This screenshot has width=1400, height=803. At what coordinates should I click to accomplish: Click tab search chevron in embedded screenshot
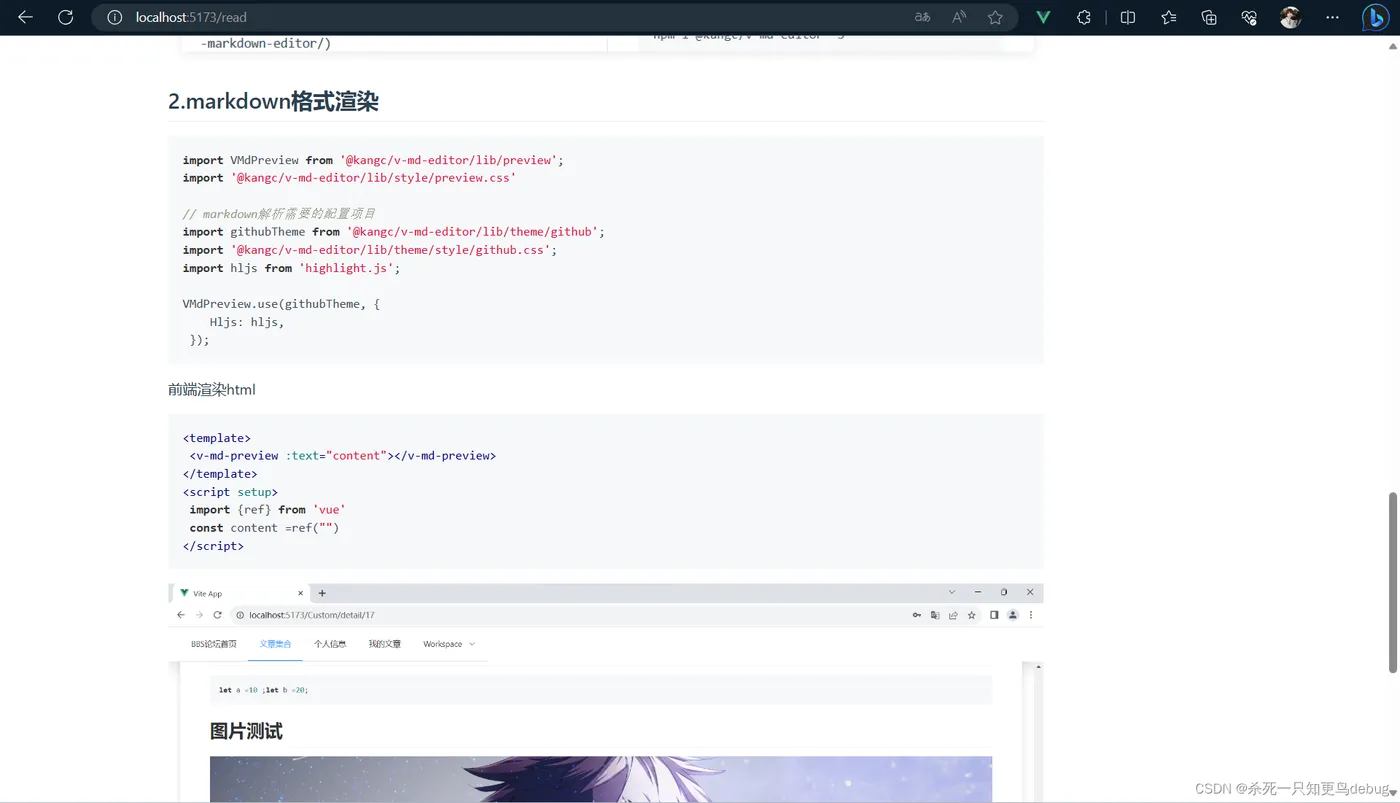pyautogui.click(x=952, y=592)
